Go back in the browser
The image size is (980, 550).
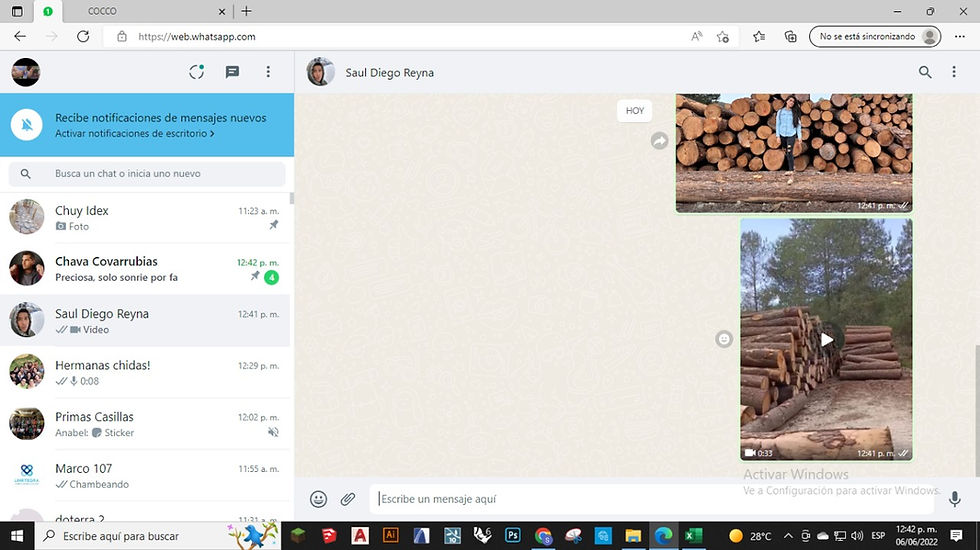[20, 36]
